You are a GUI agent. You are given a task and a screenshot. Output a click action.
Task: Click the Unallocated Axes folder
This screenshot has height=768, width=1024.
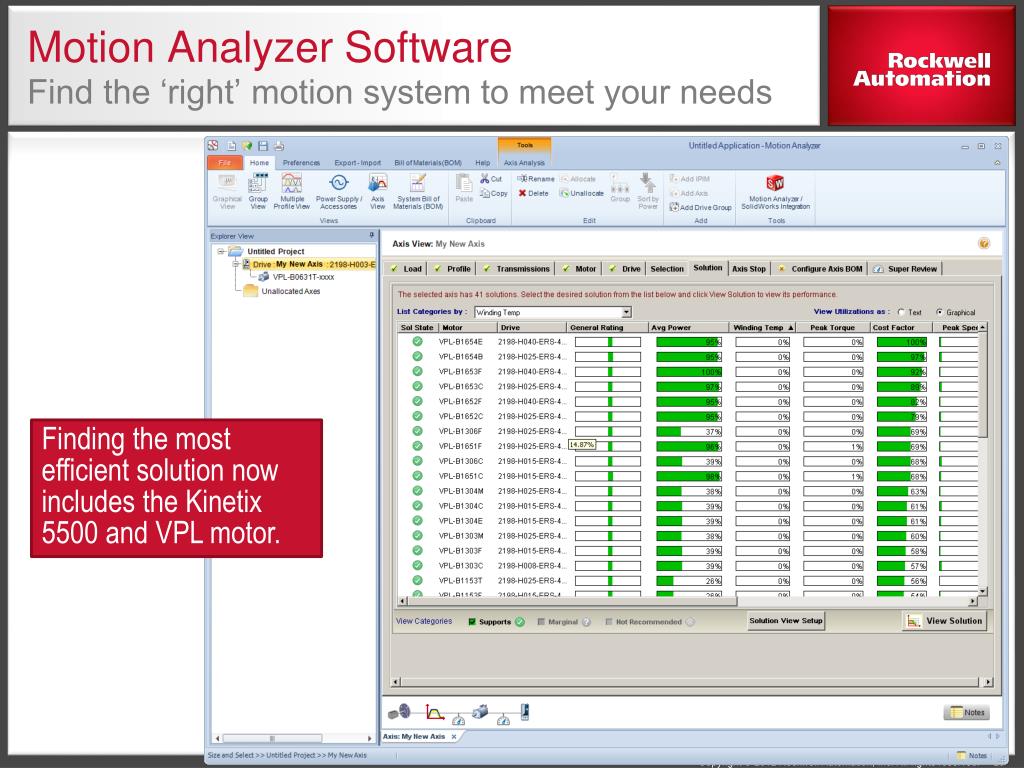pos(281,291)
